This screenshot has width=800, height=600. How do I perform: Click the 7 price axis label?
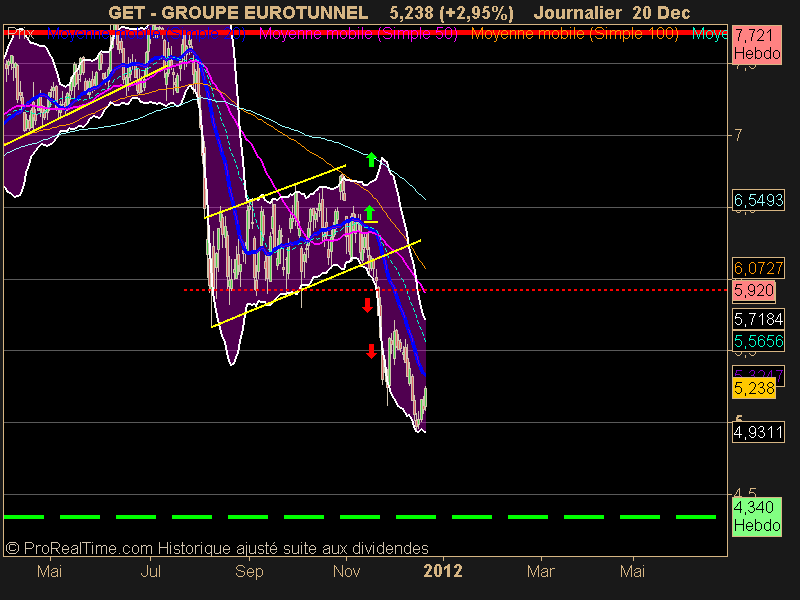(738, 135)
